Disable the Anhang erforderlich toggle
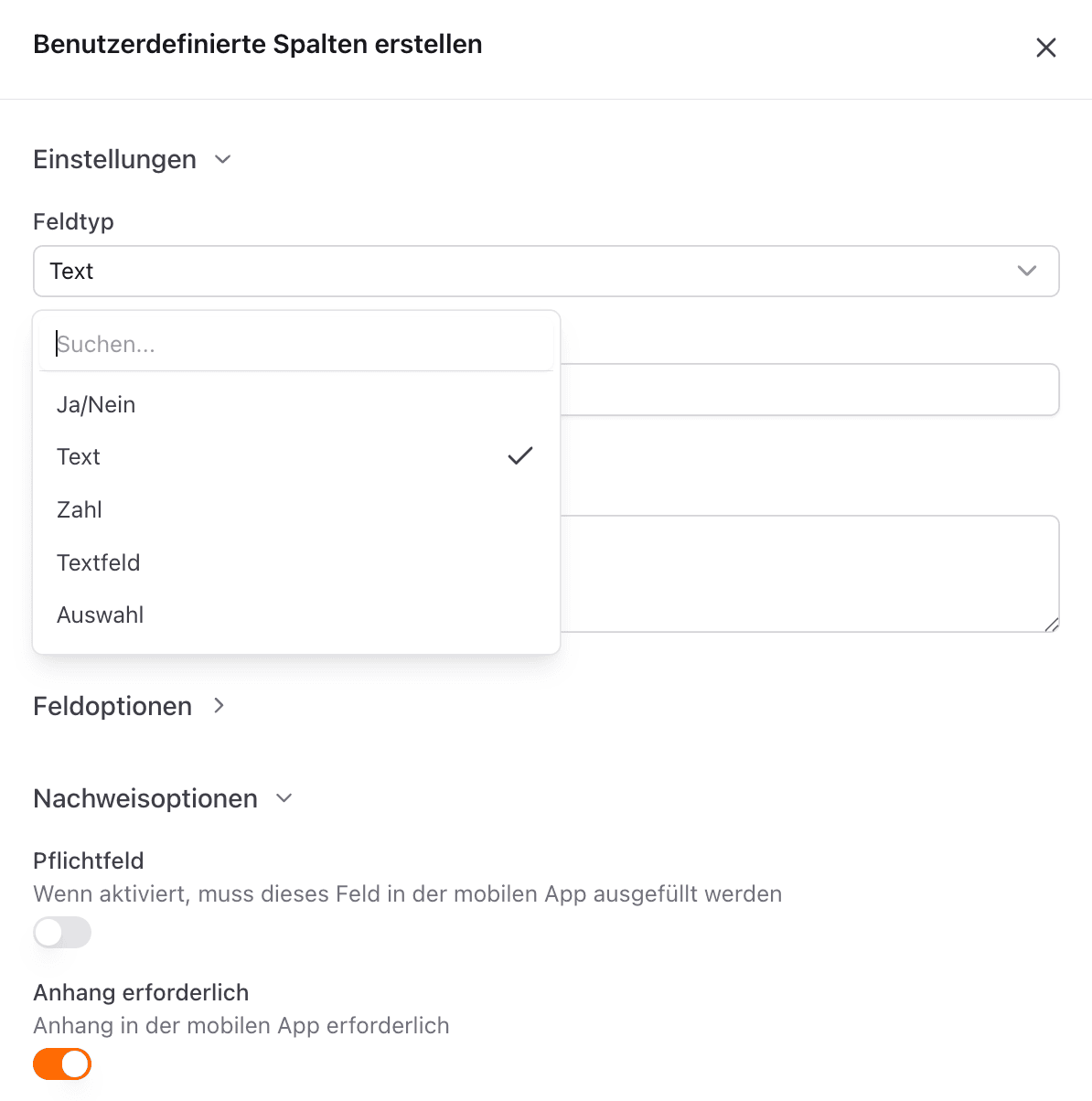The image size is (1092, 1101). coord(61,1064)
